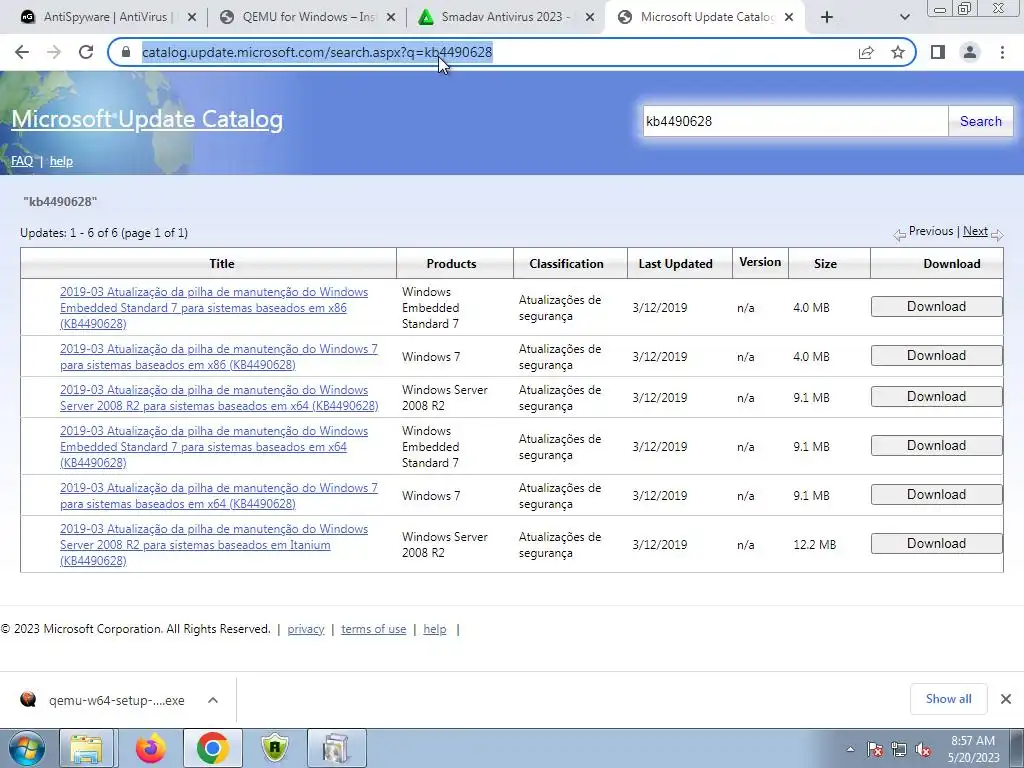
Task: Sort results by Products column
Action: 451,264
